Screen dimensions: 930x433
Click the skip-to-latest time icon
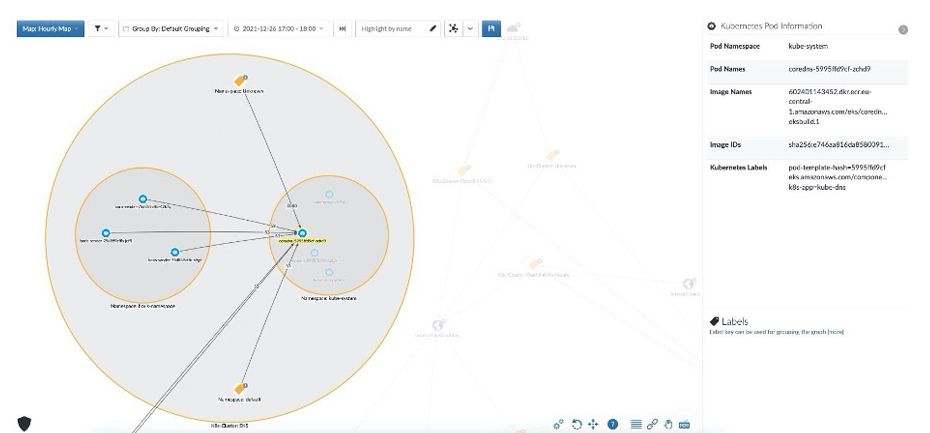(x=343, y=28)
